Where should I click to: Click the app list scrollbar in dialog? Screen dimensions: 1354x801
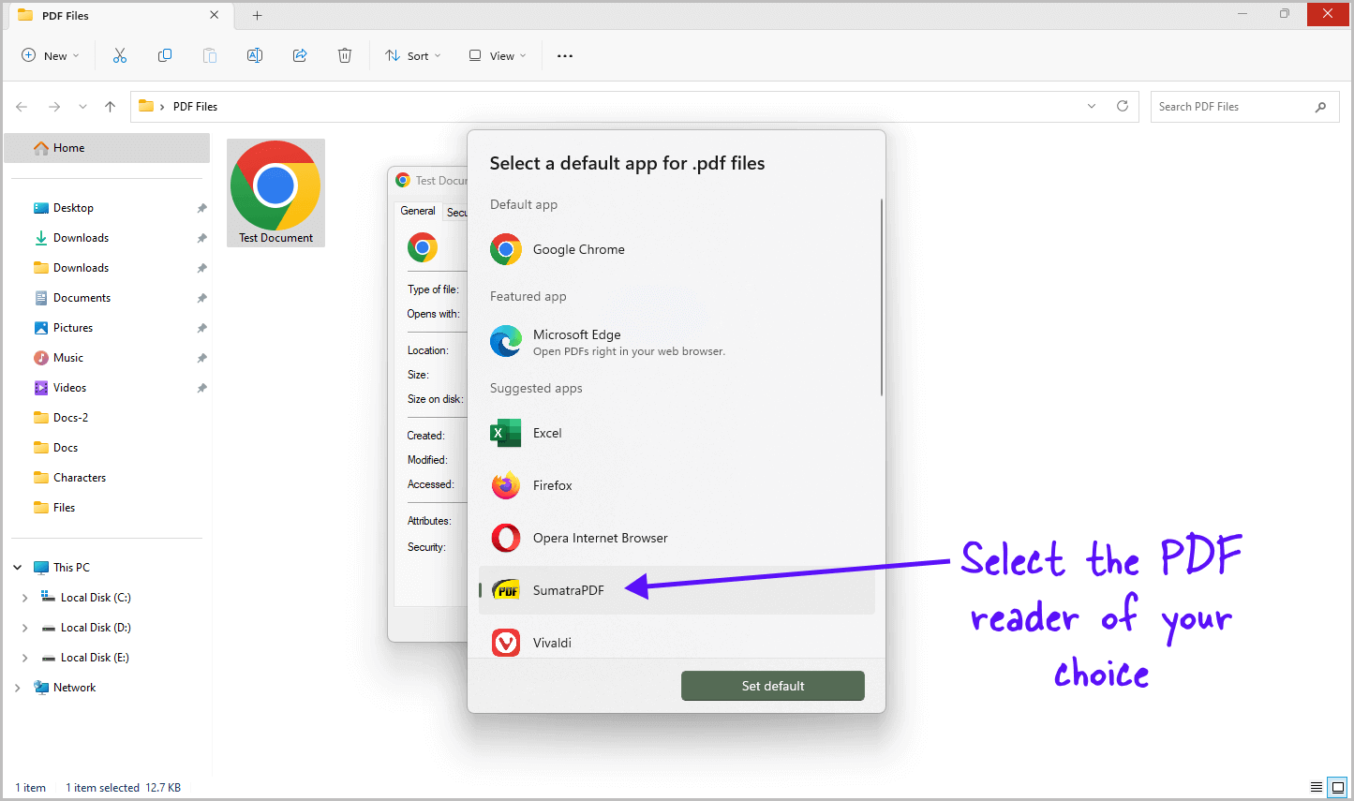pyautogui.click(x=881, y=297)
